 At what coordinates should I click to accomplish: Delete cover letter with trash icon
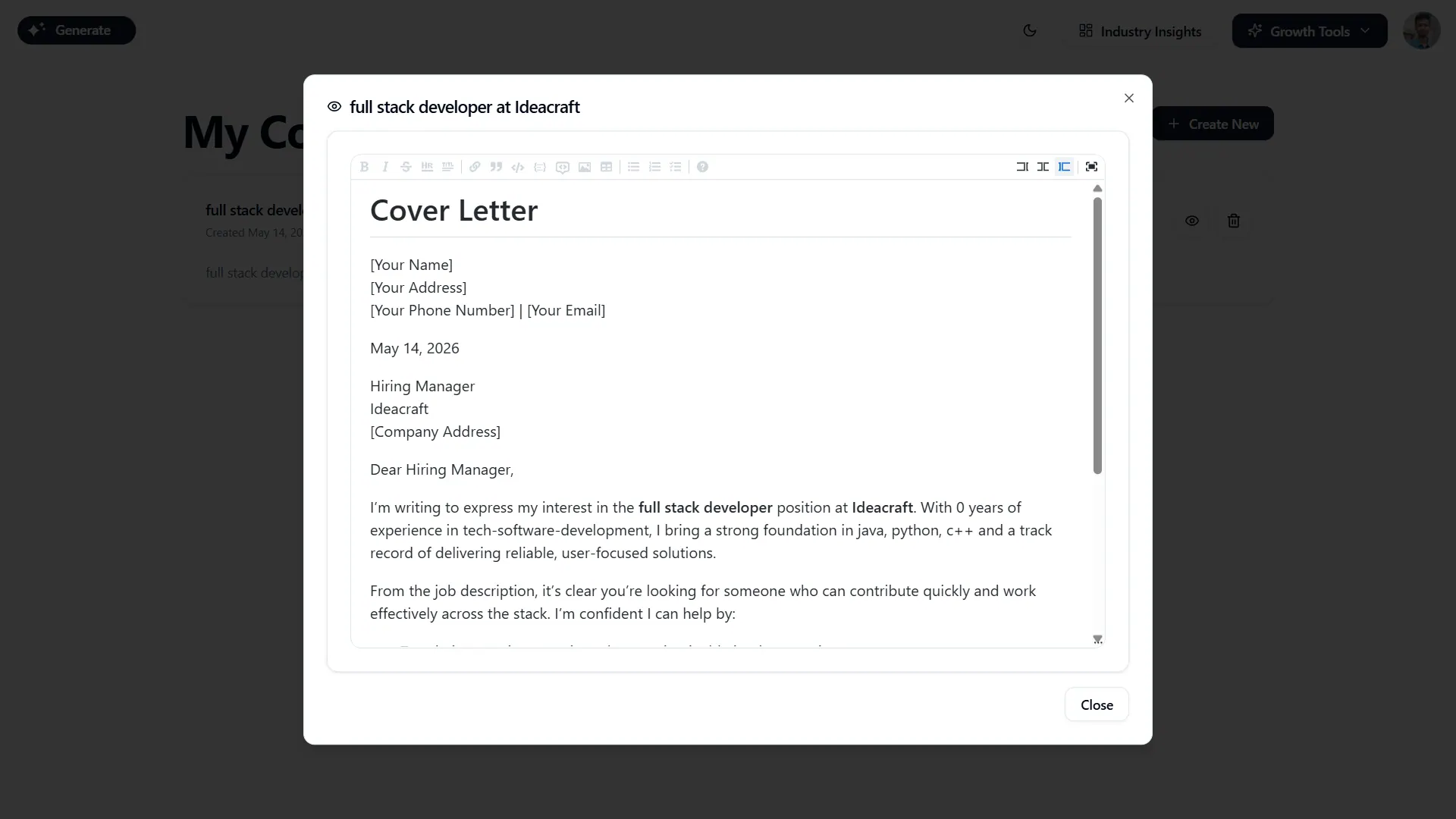point(1234,221)
